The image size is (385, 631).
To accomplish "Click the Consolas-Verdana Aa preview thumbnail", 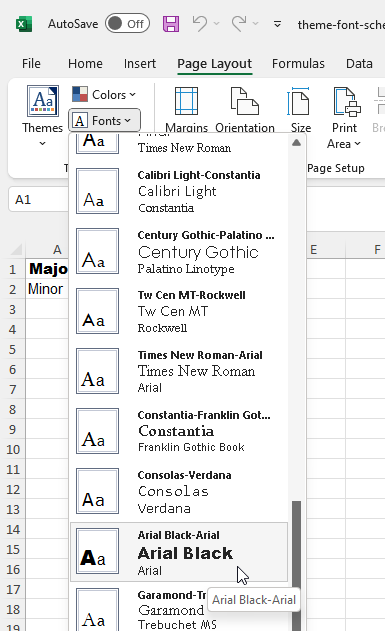I will tap(97, 491).
